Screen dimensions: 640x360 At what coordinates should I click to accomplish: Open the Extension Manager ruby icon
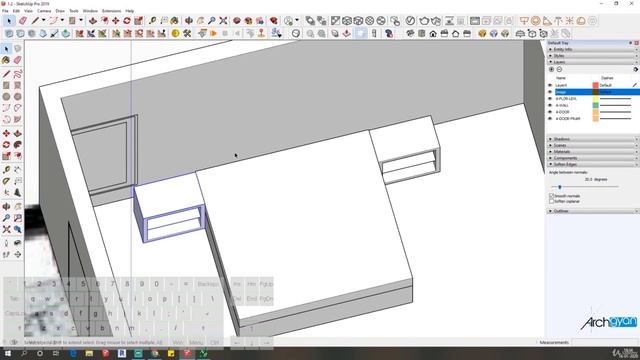pos(274,20)
